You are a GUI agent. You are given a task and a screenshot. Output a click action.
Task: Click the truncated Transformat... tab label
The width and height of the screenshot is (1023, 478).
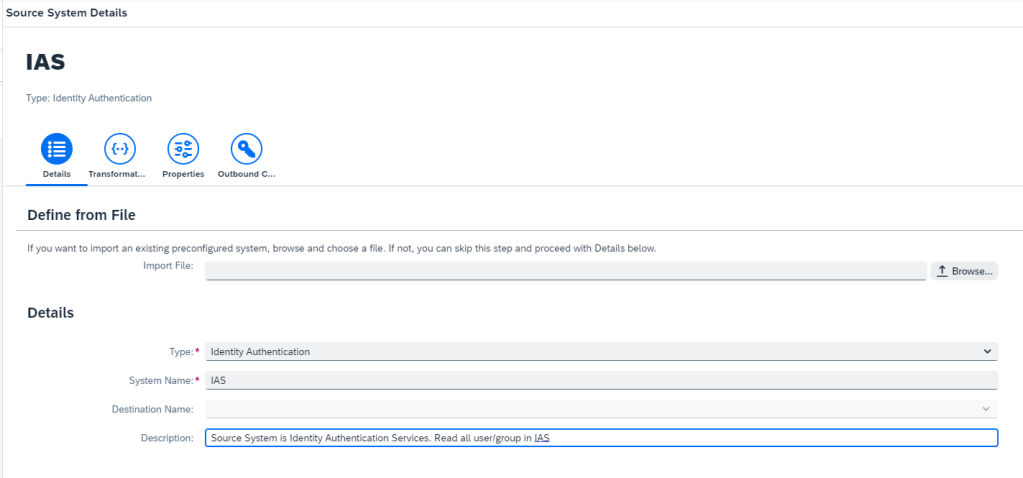tap(117, 174)
